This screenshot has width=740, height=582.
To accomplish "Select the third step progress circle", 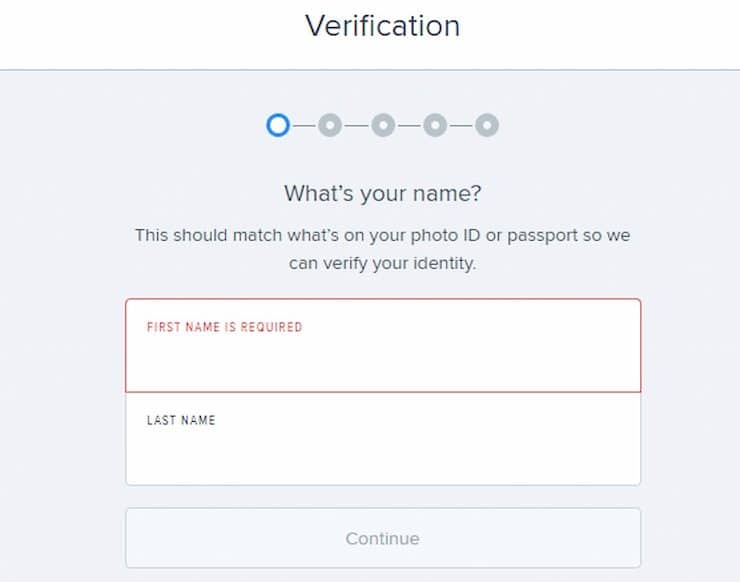I will [383, 125].
